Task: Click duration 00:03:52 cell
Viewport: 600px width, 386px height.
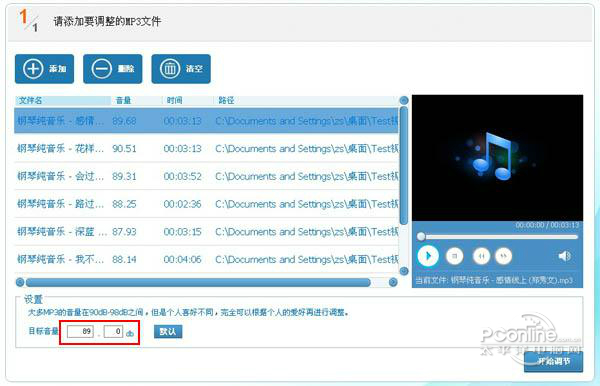Action: [182, 176]
